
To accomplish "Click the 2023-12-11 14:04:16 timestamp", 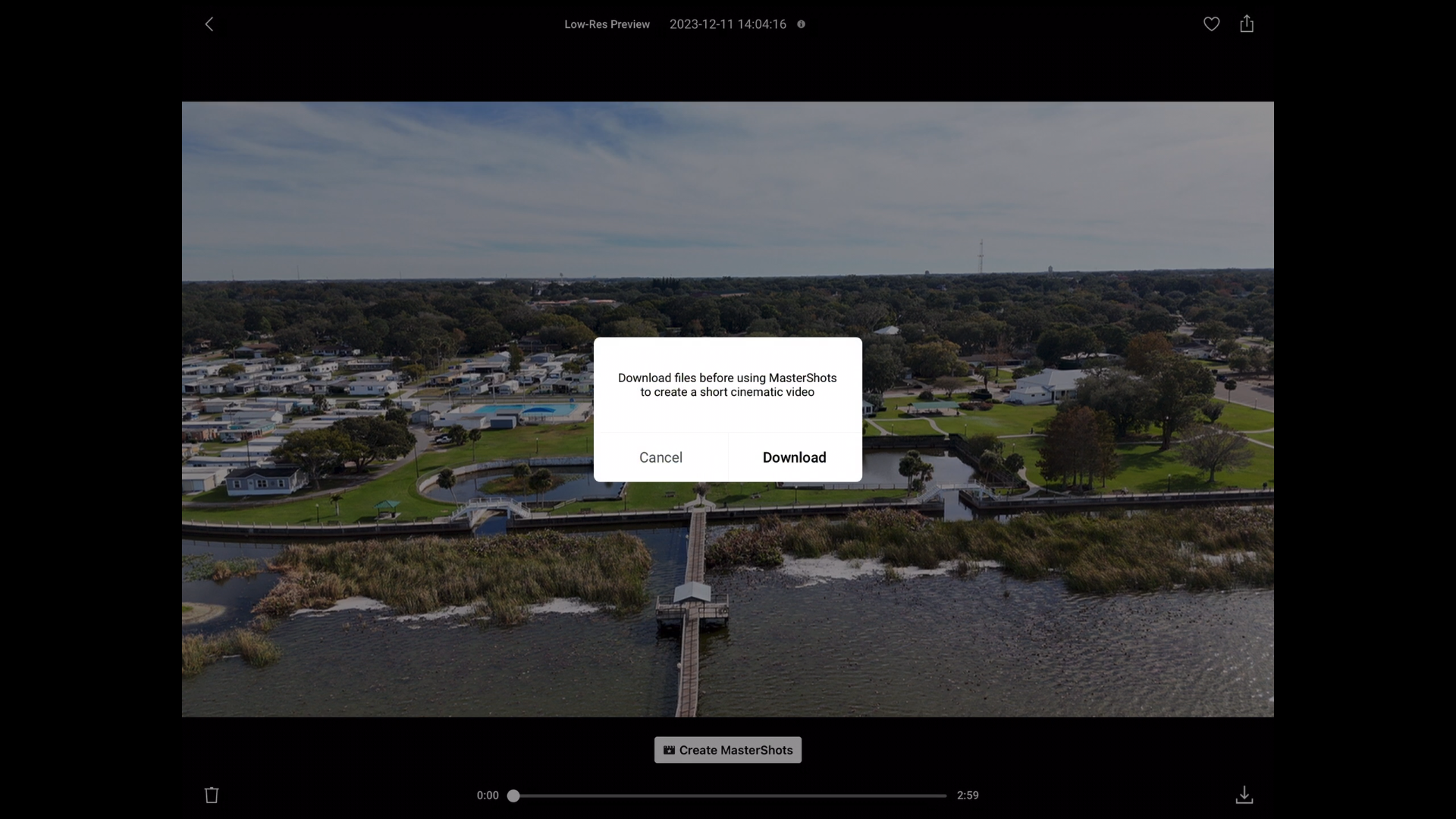I will [728, 24].
